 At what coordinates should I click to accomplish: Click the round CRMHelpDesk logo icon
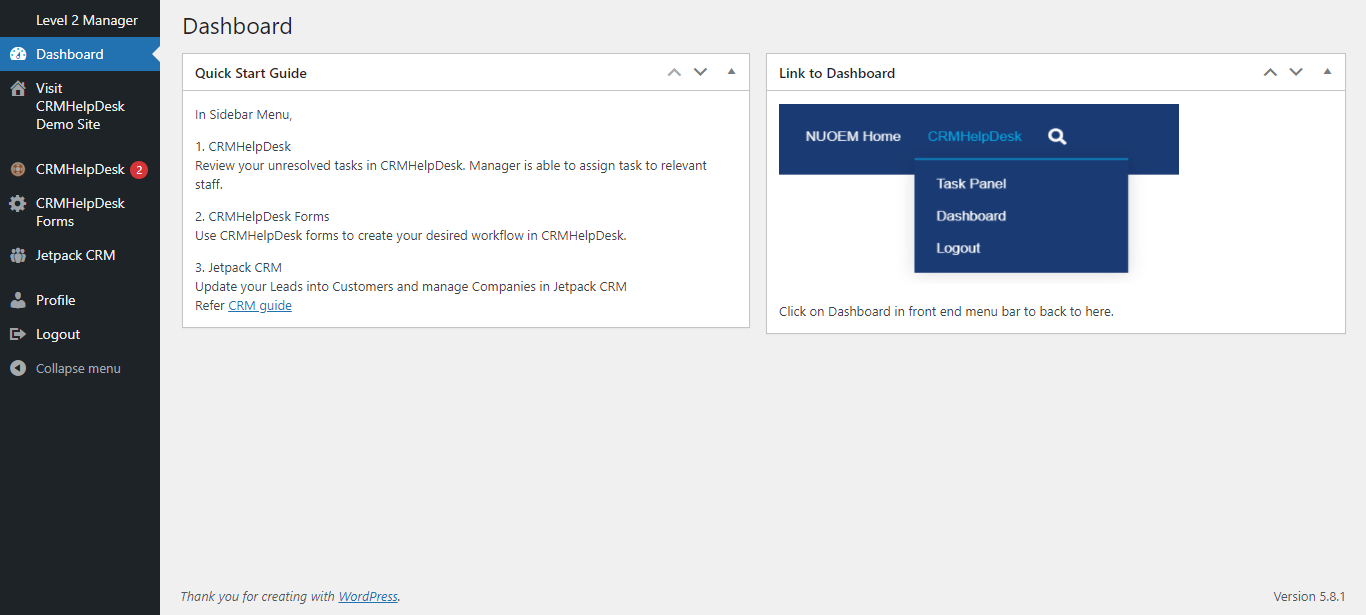[x=18, y=169]
